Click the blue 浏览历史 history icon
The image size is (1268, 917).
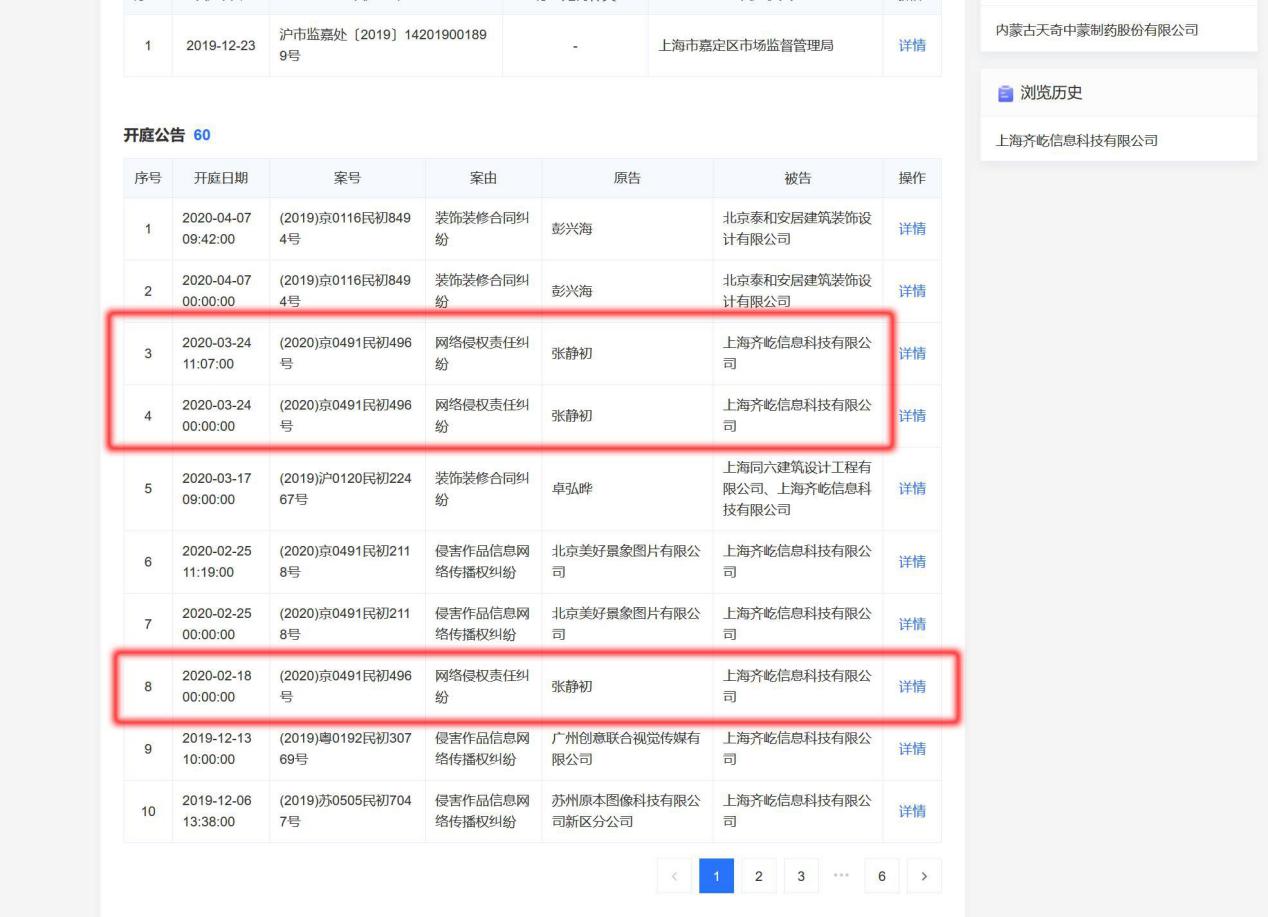tap(1002, 93)
